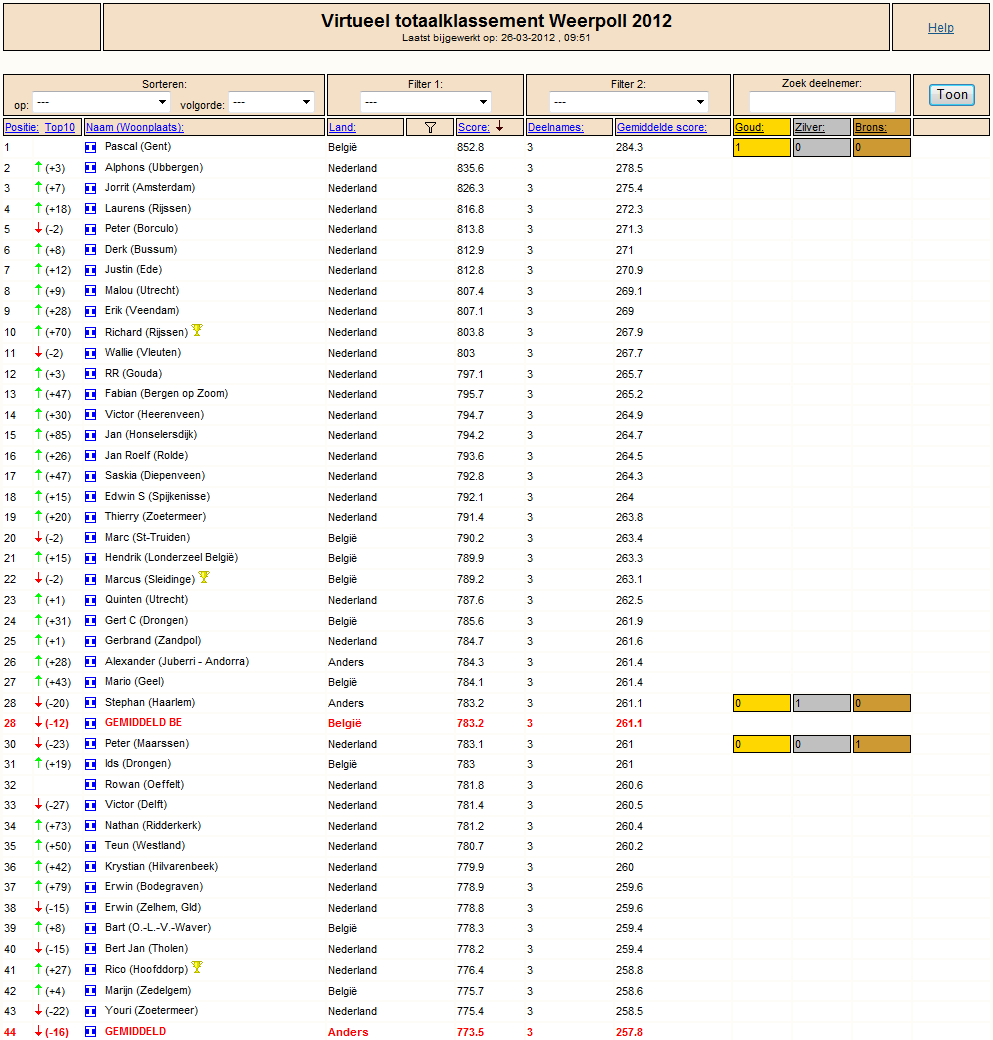993x1040 pixels.
Task: Click the name 'Hendrik (Londerzeel België)'
Action: pyautogui.click(x=171, y=558)
